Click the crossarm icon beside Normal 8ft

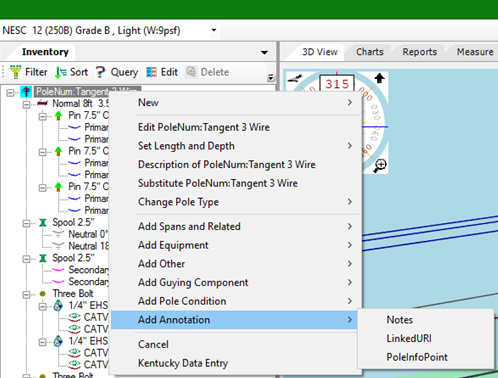tap(42, 103)
